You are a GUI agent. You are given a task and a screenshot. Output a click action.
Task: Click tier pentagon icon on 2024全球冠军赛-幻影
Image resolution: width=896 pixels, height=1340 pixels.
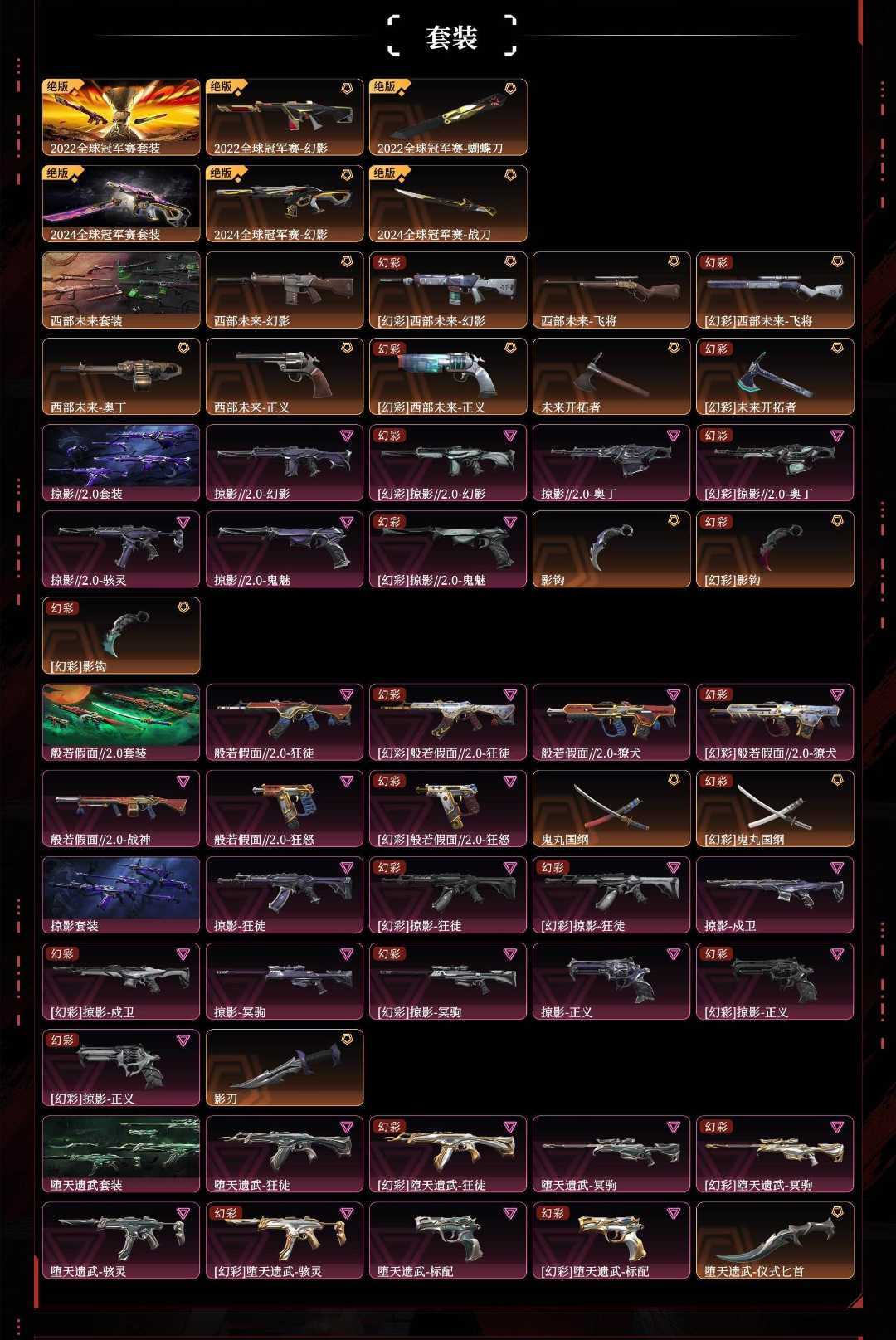347,174
